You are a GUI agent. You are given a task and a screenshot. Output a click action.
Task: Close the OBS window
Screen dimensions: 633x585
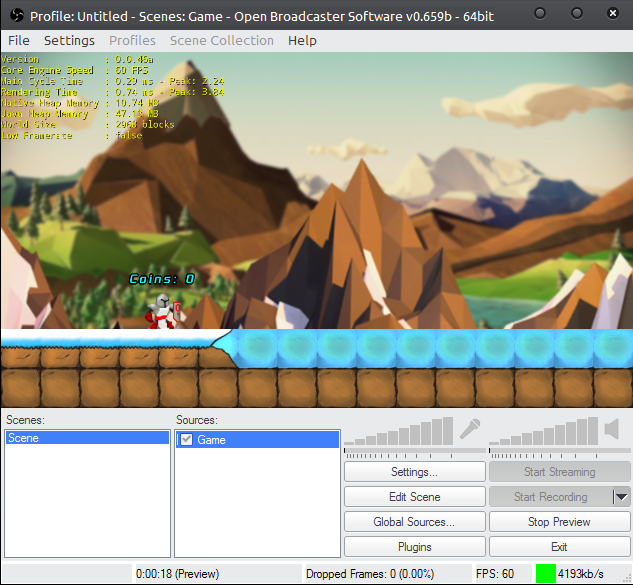coord(612,13)
